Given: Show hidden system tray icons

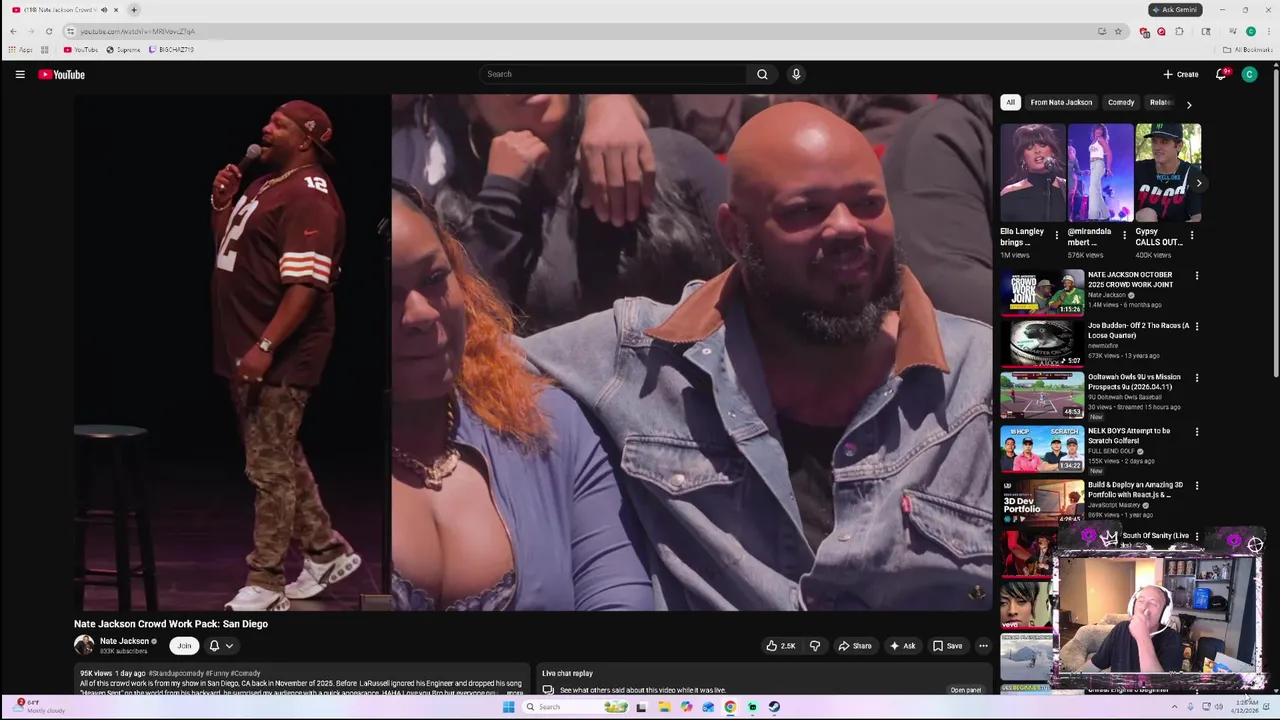Looking at the screenshot, I should coord(1175,707).
